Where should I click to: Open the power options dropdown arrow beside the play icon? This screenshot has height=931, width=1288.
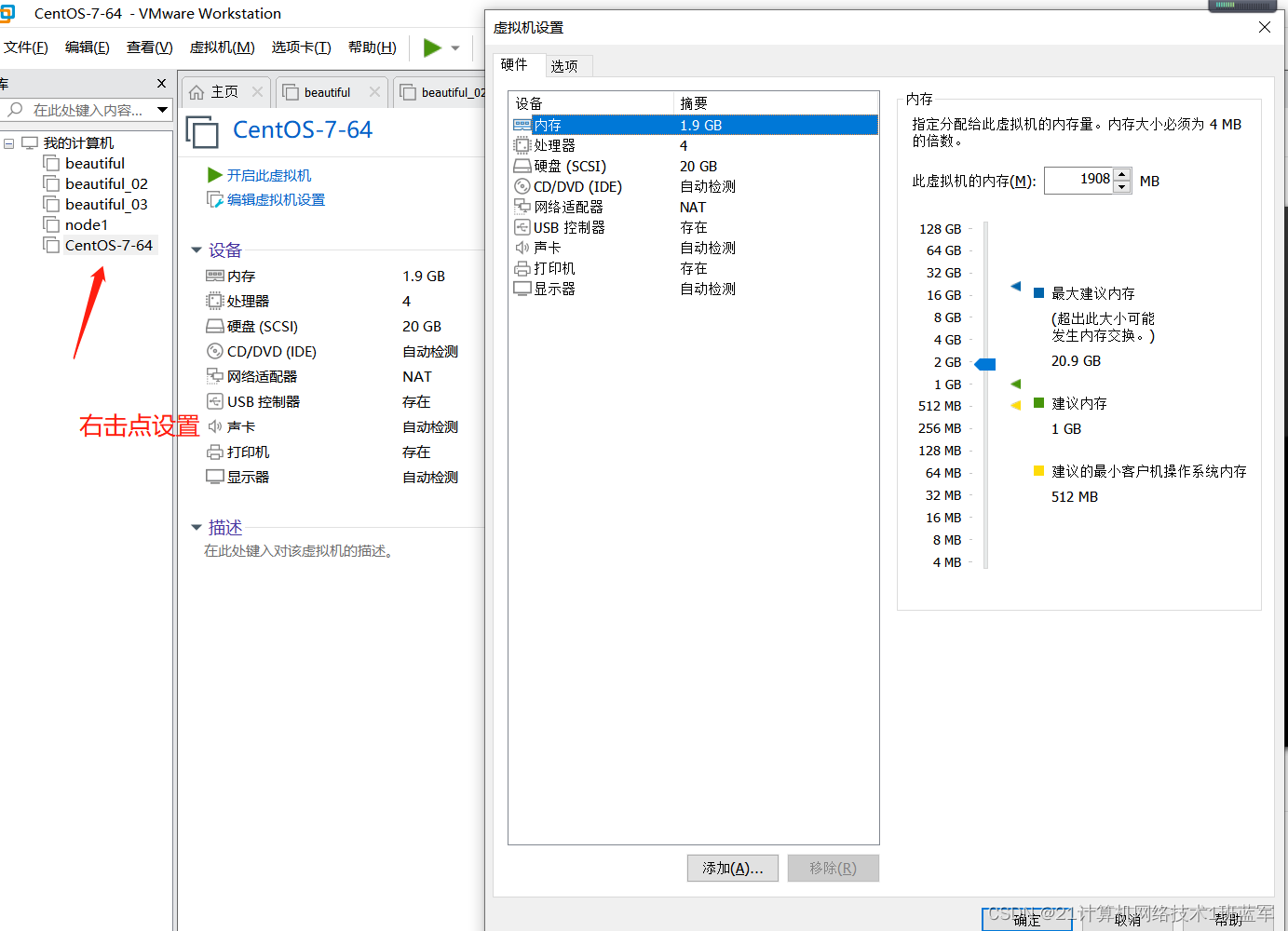coord(455,48)
